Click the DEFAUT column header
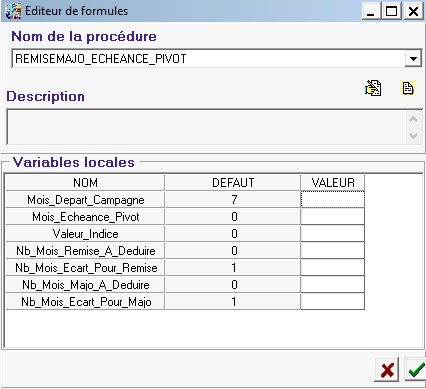Image resolution: width=426 pixels, height=389 pixels. pyautogui.click(x=233, y=183)
